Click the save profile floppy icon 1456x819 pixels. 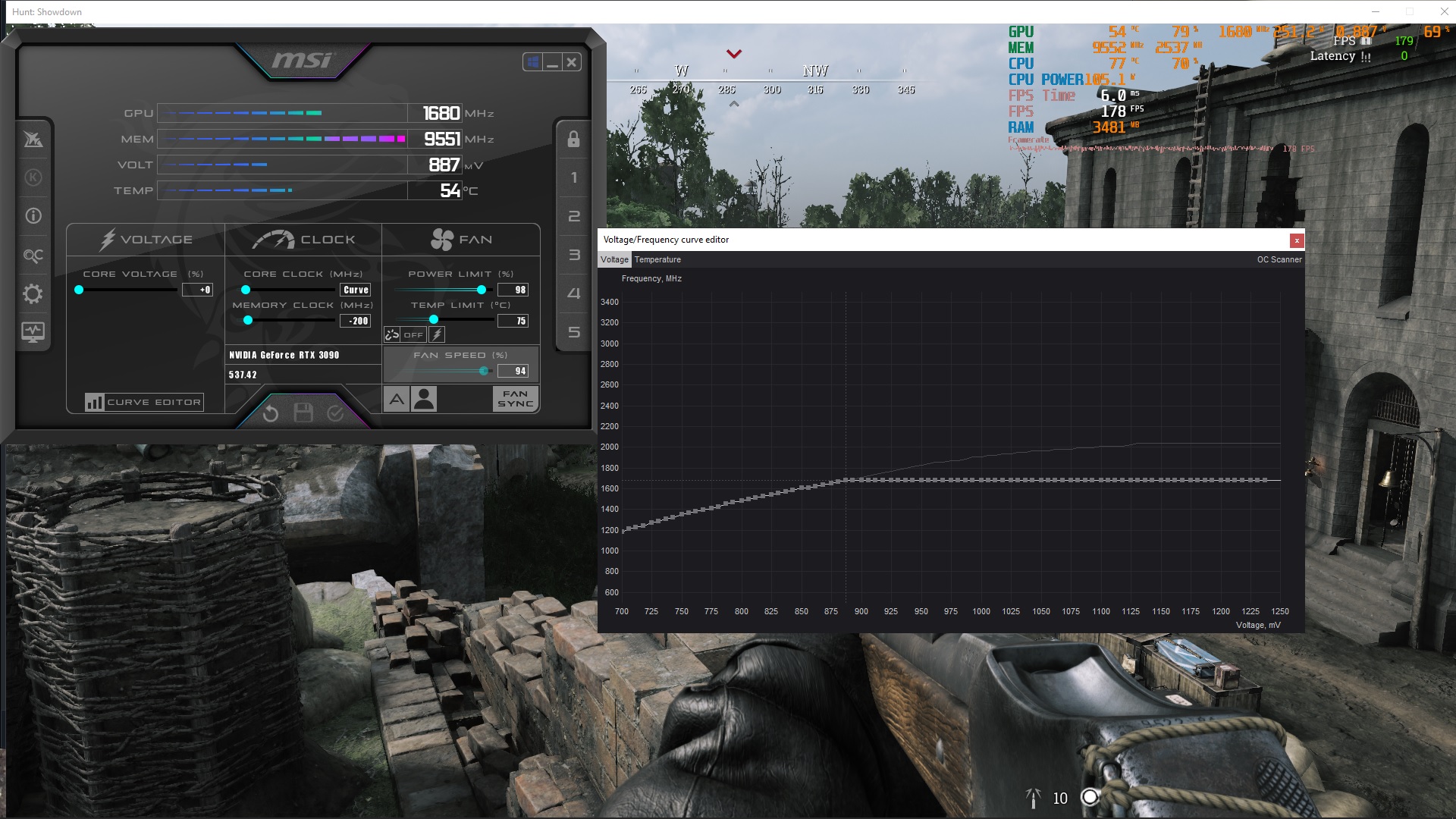pyautogui.click(x=303, y=413)
